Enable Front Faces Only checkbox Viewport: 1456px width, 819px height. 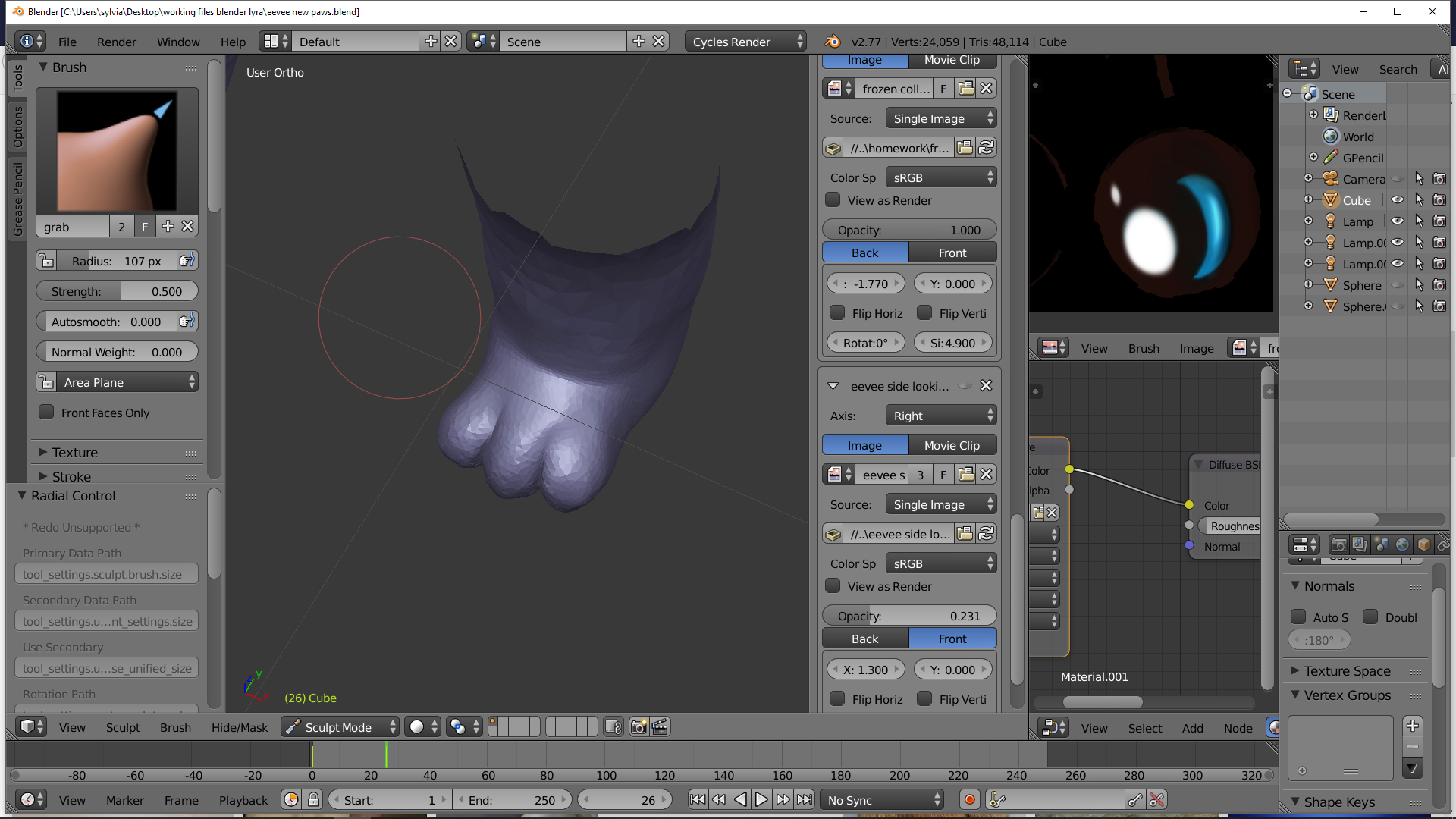point(47,413)
